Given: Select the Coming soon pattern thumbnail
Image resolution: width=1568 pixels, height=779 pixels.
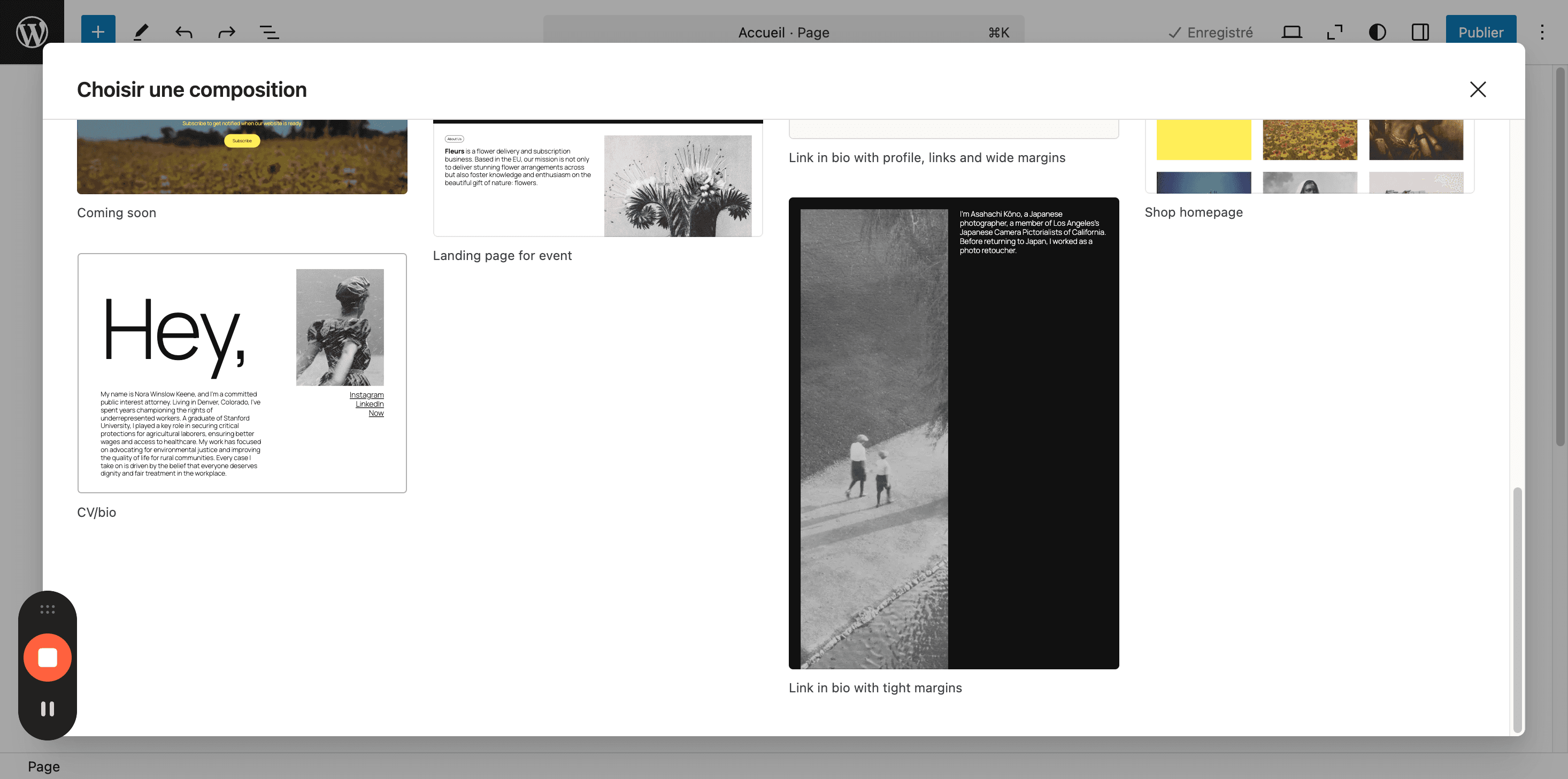Looking at the screenshot, I should pos(242,157).
